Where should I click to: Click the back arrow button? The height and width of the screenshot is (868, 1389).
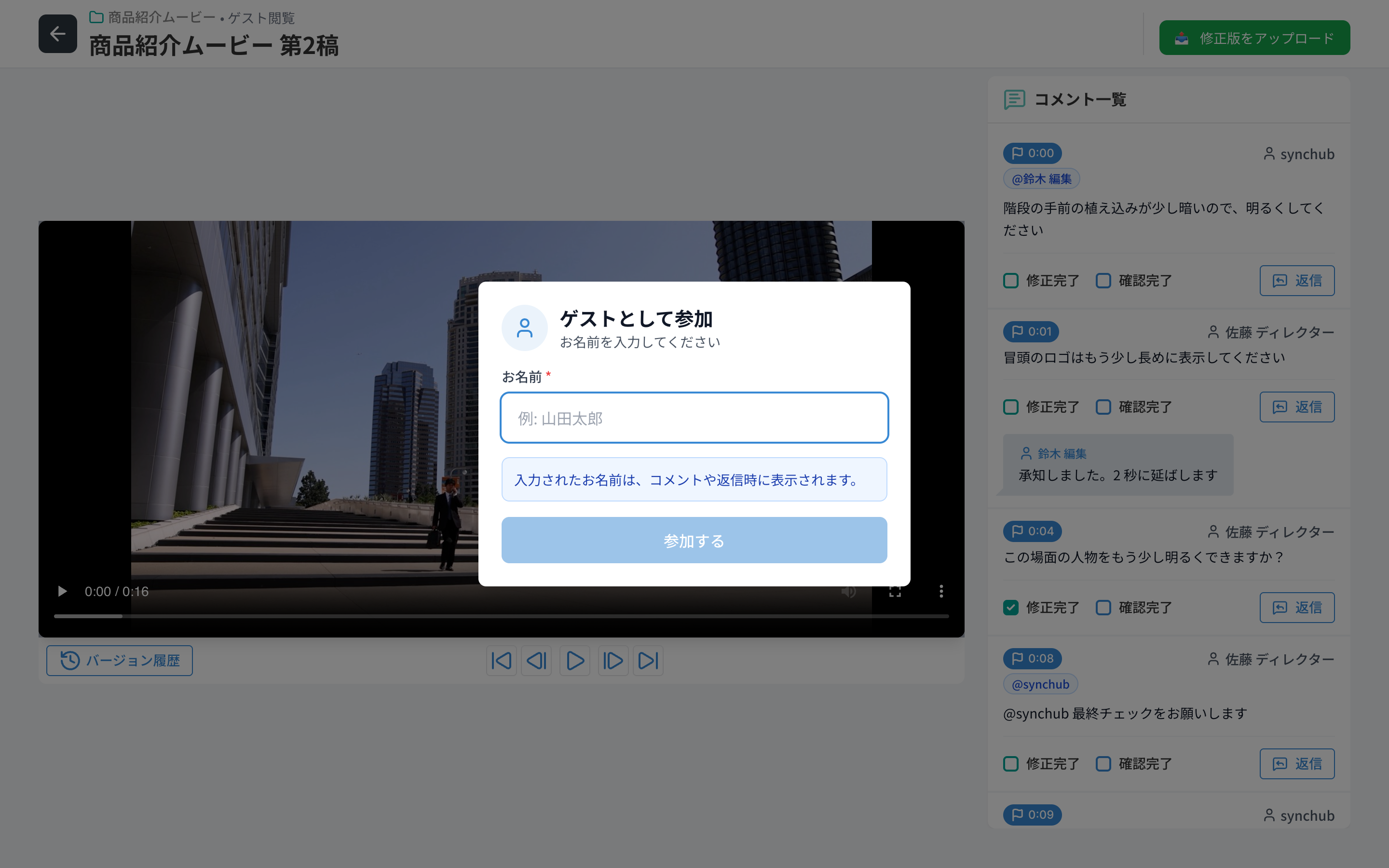pos(57,34)
